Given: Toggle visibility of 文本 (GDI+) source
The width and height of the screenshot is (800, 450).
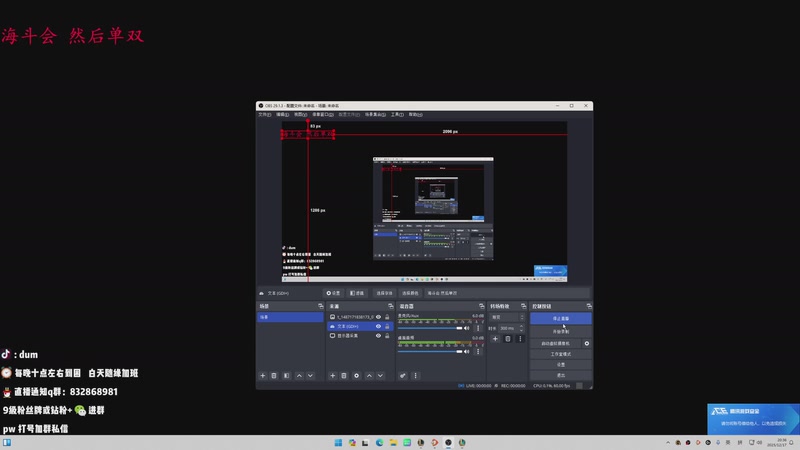Looking at the screenshot, I should (x=378, y=327).
